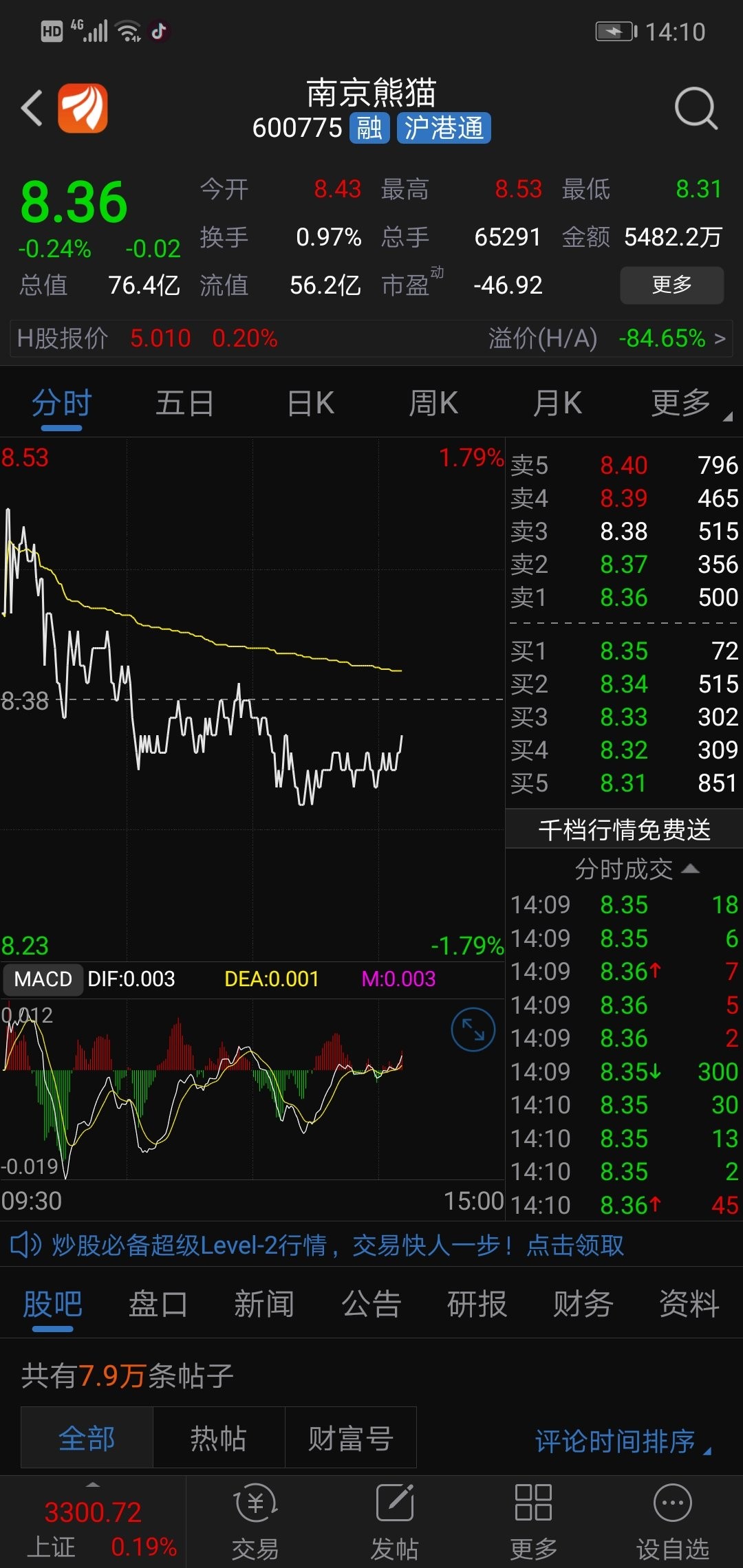The image size is (743, 1568).
Task: Open stock search magnifier
Action: pos(696,109)
